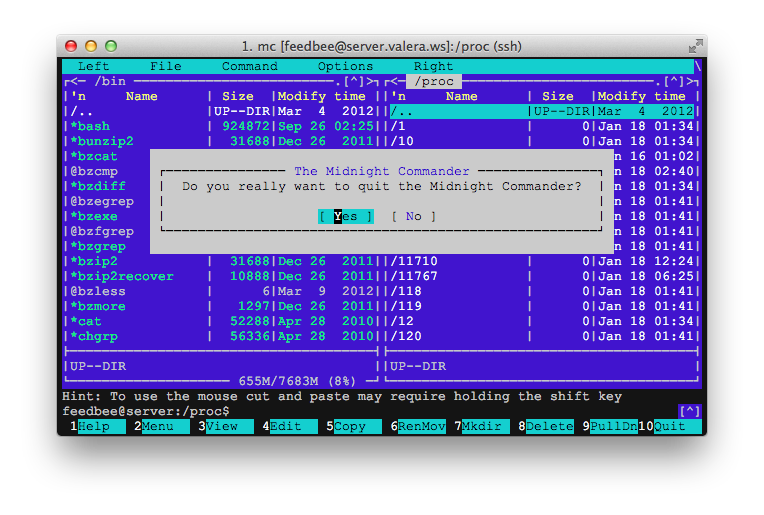This screenshot has width=764, height=515.
Task: Click the left panel forward arrow
Action: coord(371,81)
